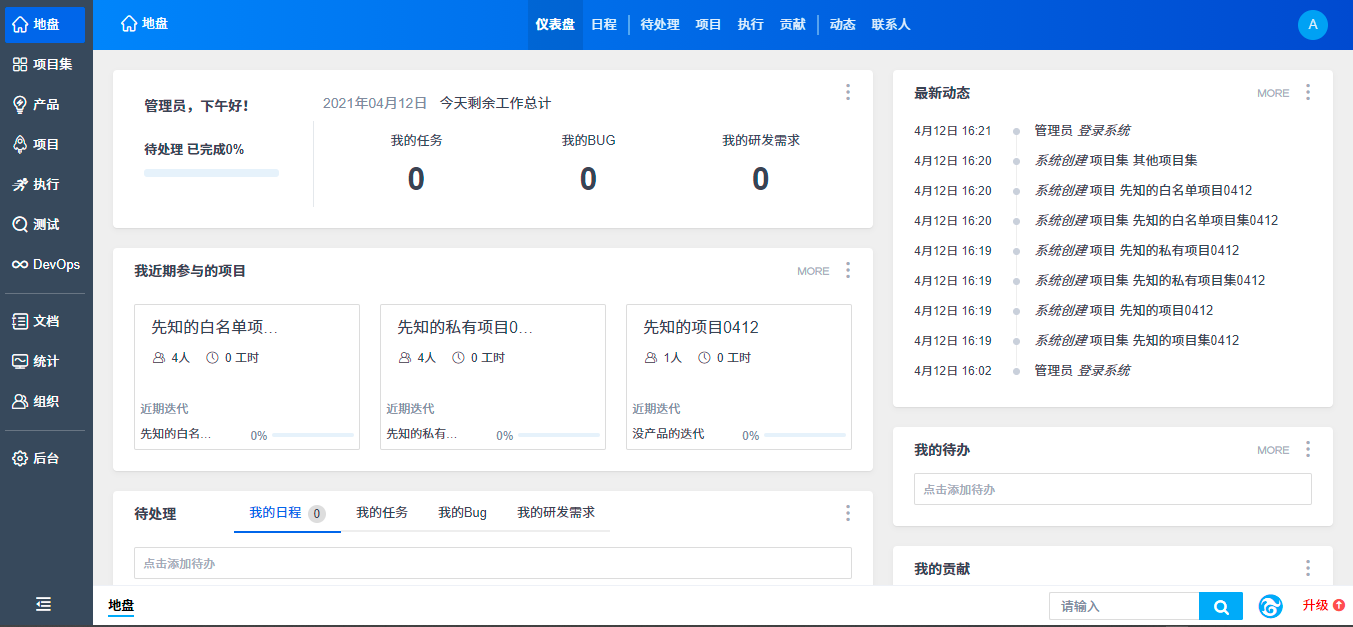Image resolution: width=1353 pixels, height=627 pixels.
Task: Click the 我的待办 add-todo input field
Action: point(1112,489)
